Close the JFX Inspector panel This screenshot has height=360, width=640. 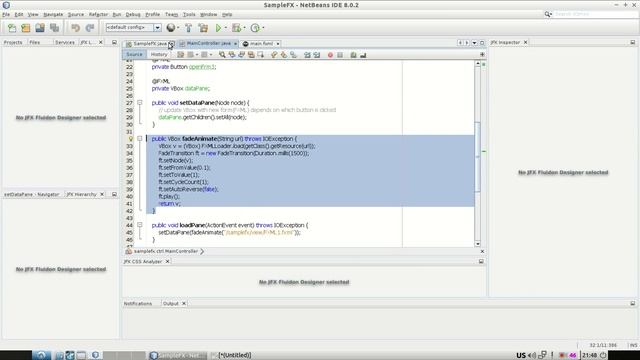pos(526,42)
